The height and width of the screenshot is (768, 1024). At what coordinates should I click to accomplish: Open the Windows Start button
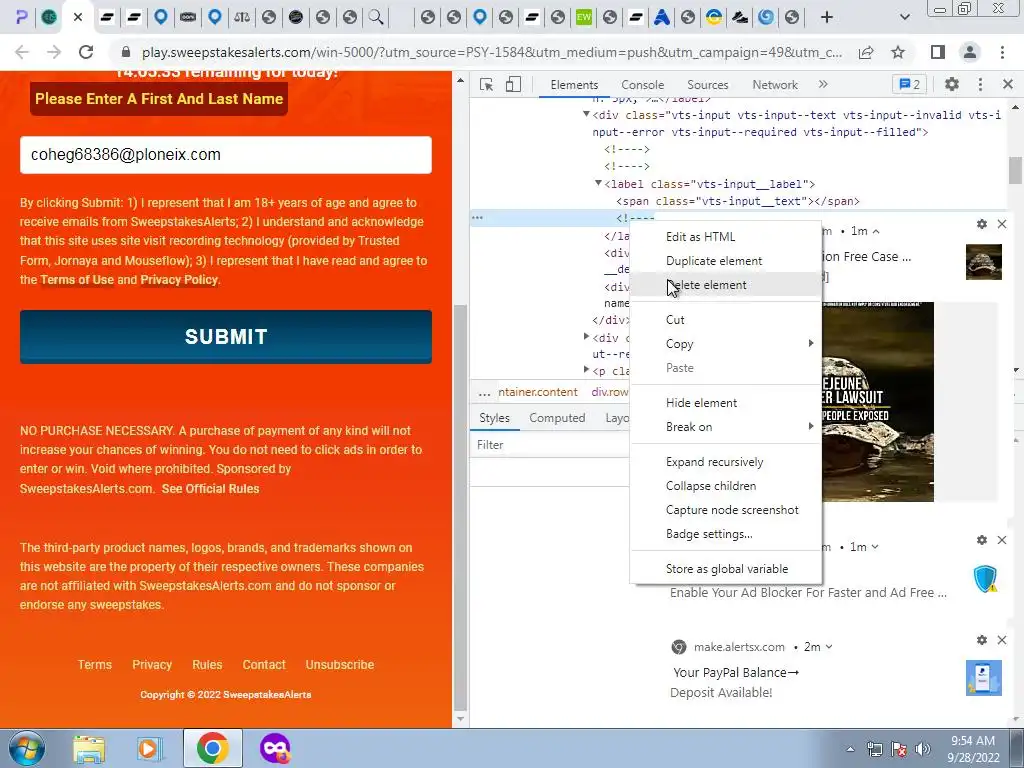pyautogui.click(x=27, y=748)
